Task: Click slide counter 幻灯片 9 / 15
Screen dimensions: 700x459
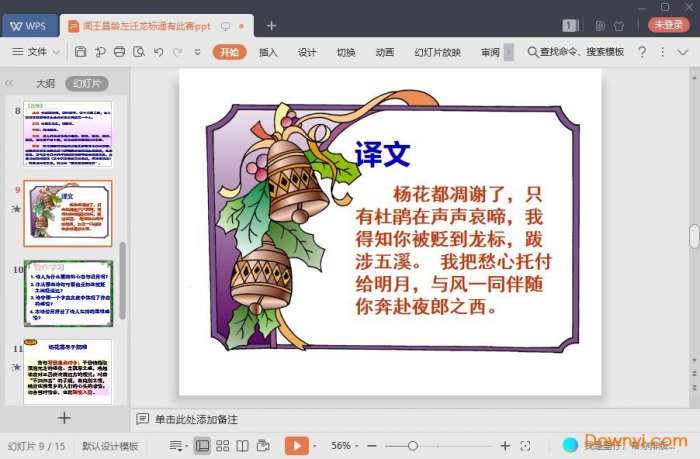Action: click(x=36, y=446)
